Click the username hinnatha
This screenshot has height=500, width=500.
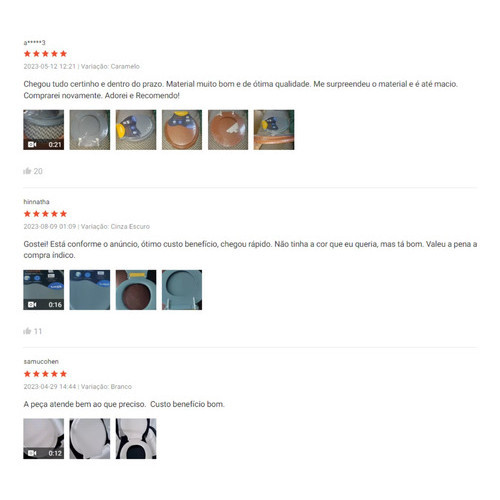[36, 202]
